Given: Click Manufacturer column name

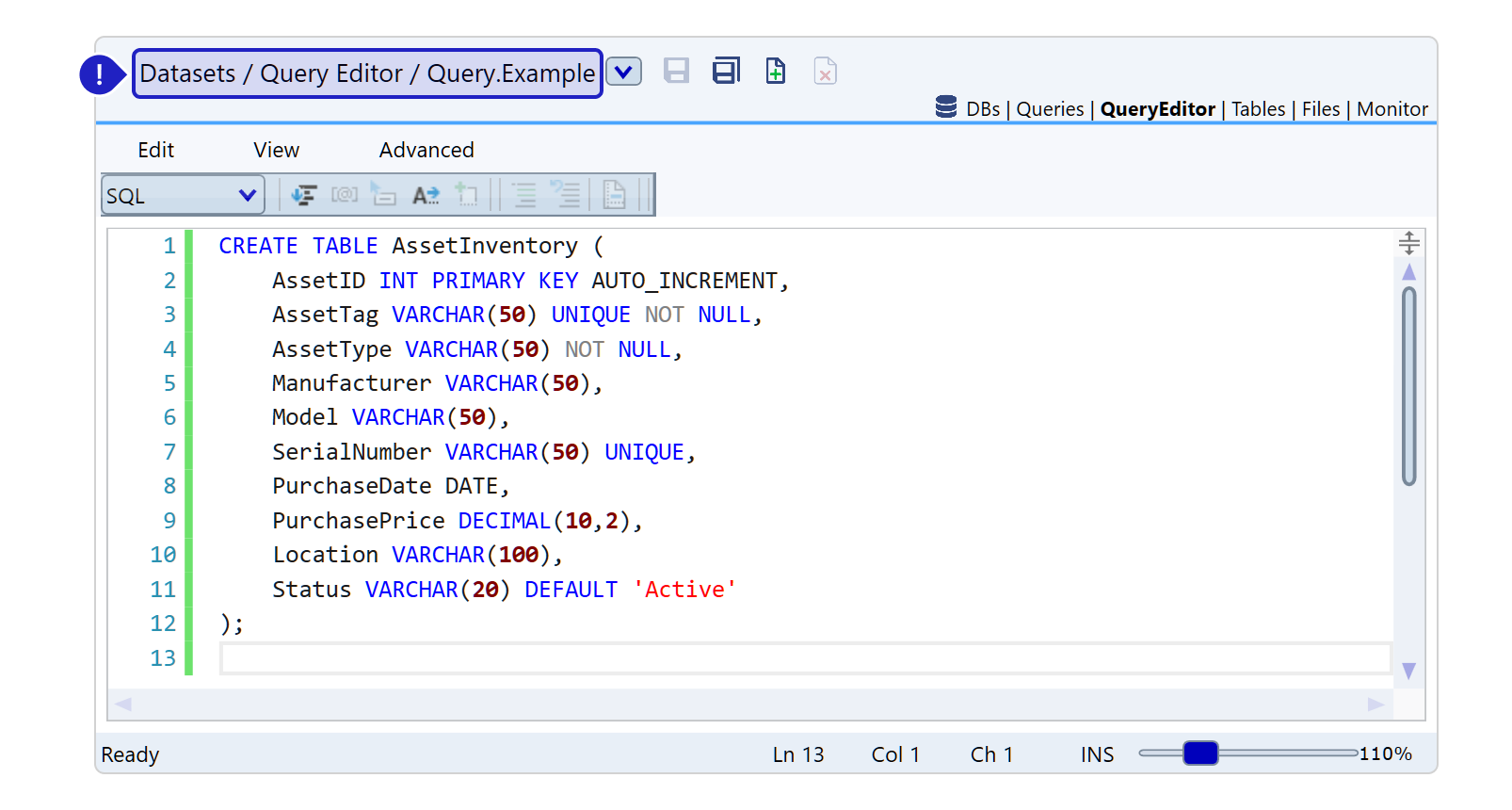Looking at the screenshot, I should pyautogui.click(x=351, y=383).
